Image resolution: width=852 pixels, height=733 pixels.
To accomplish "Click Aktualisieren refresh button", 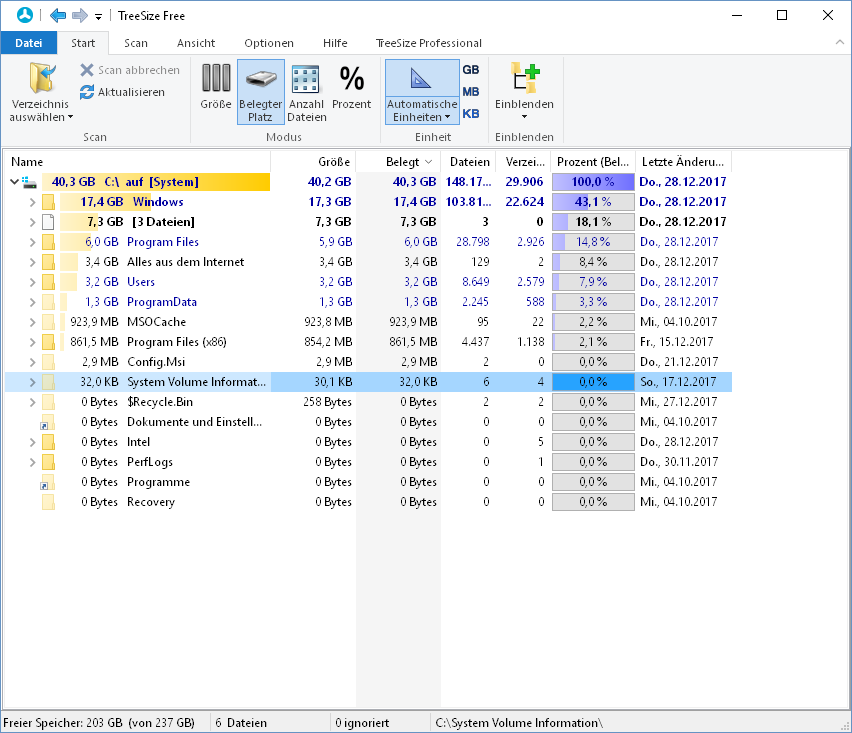I will click(x=122, y=92).
